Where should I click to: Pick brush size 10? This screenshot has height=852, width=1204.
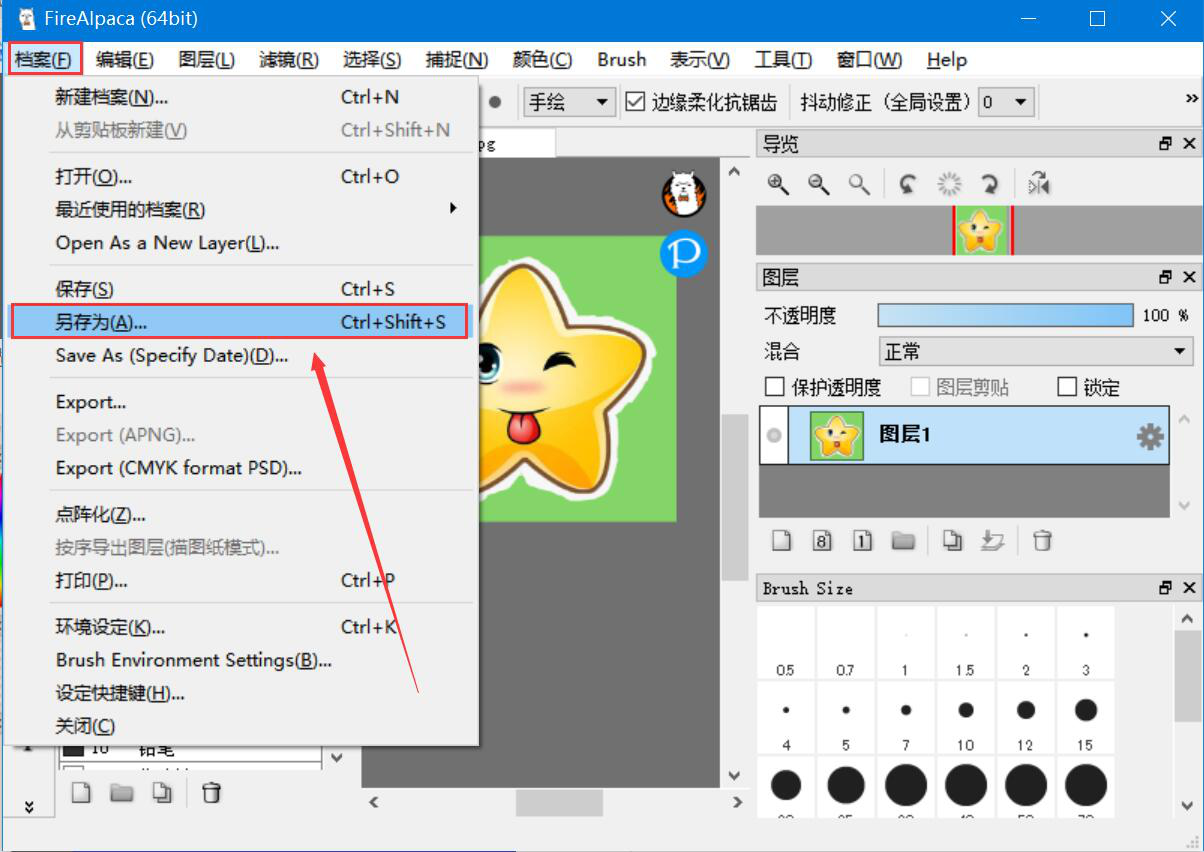click(965, 718)
